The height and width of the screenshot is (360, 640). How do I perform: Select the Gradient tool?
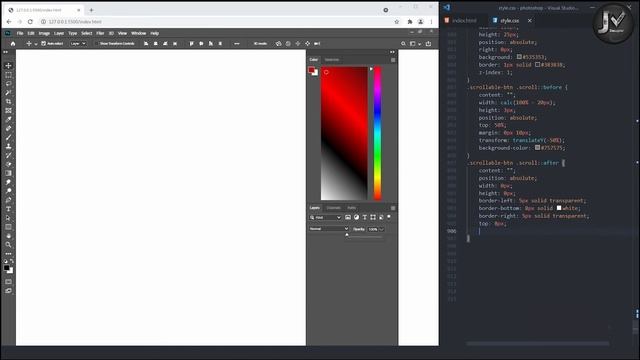pyautogui.click(x=8, y=173)
